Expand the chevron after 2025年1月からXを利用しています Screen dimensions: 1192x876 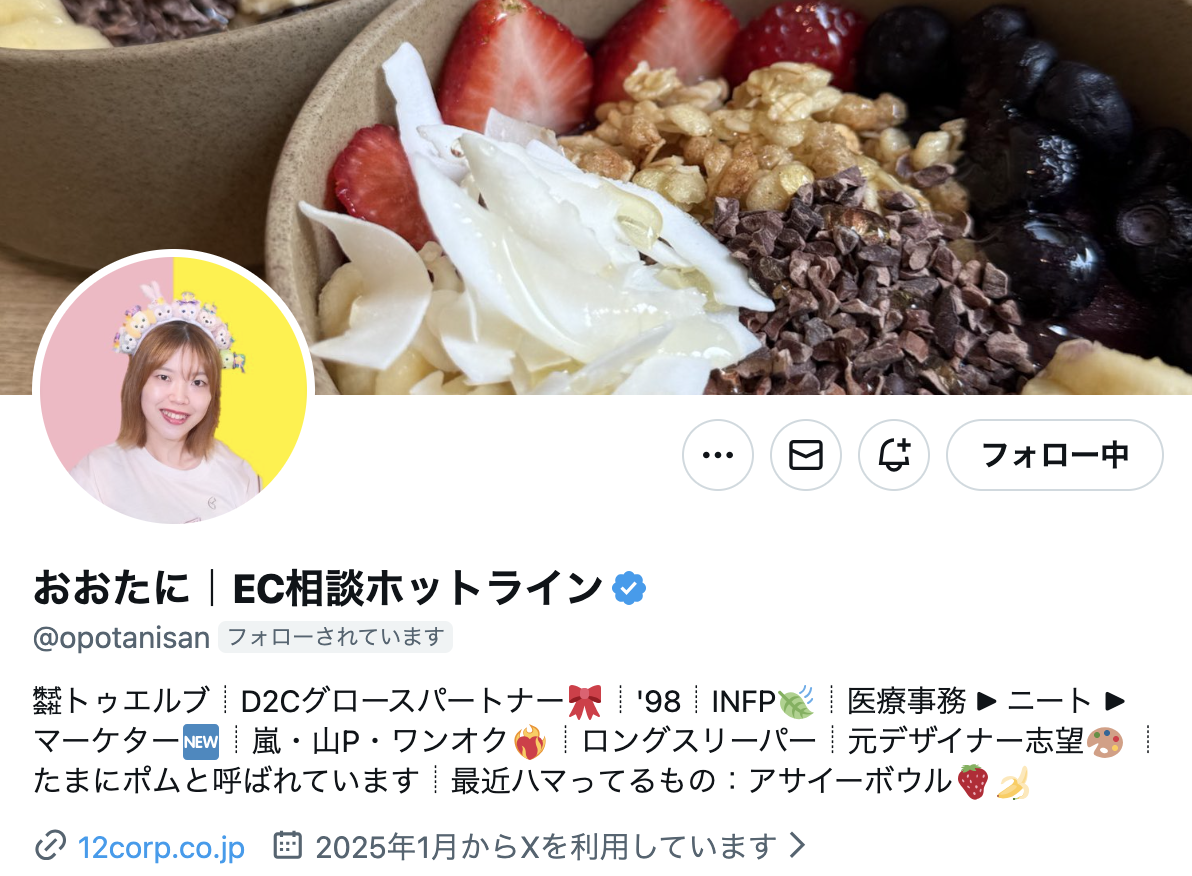[797, 845]
